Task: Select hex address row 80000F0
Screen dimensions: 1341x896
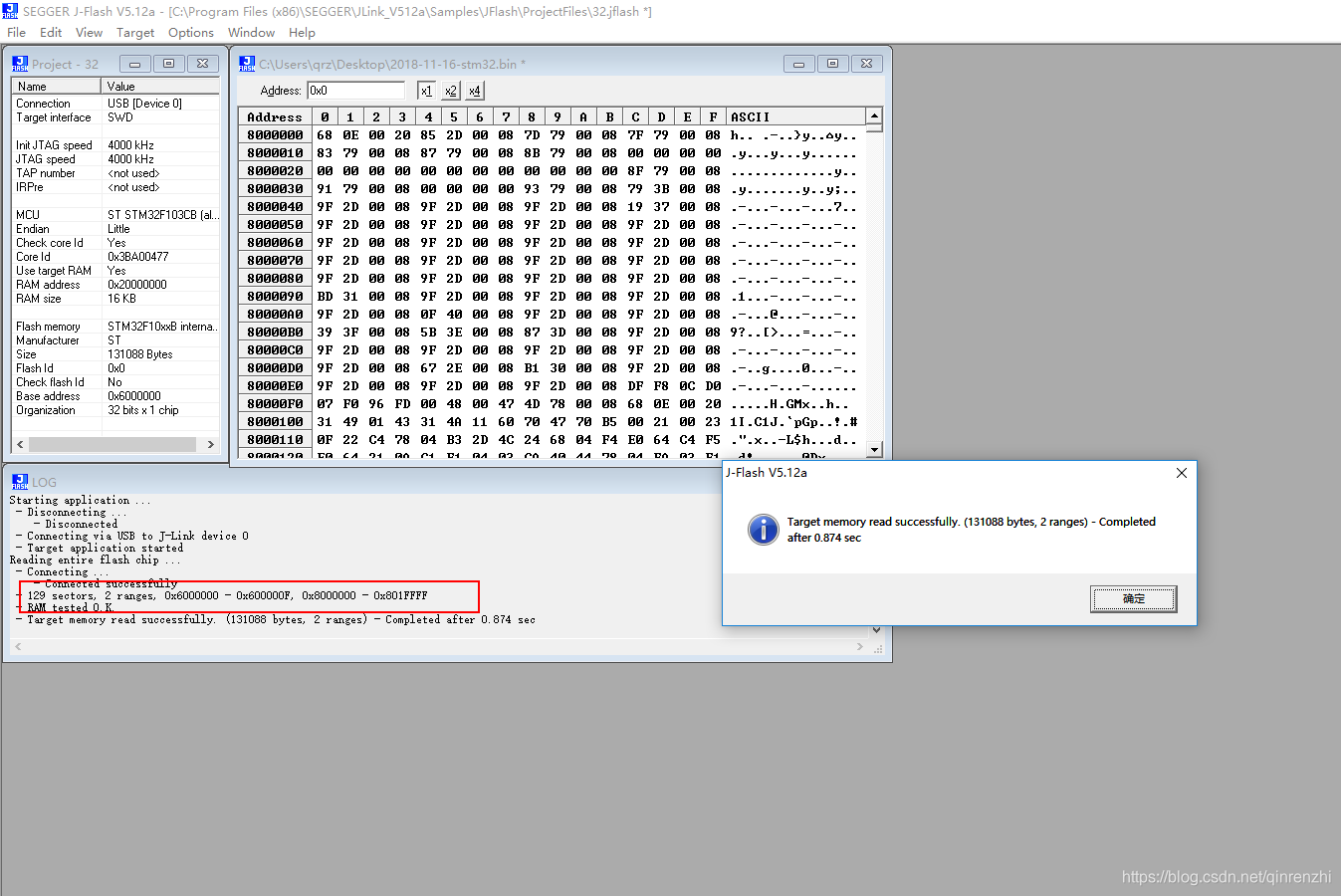Action: tap(275, 404)
